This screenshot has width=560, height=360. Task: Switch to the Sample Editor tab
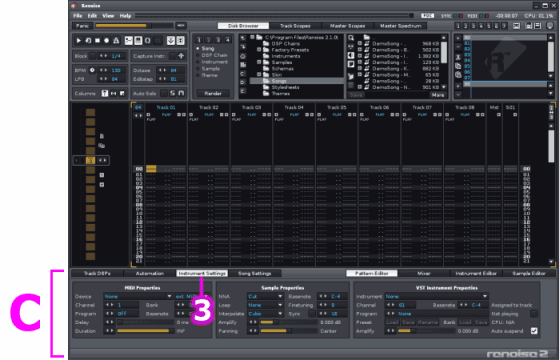pos(529,273)
